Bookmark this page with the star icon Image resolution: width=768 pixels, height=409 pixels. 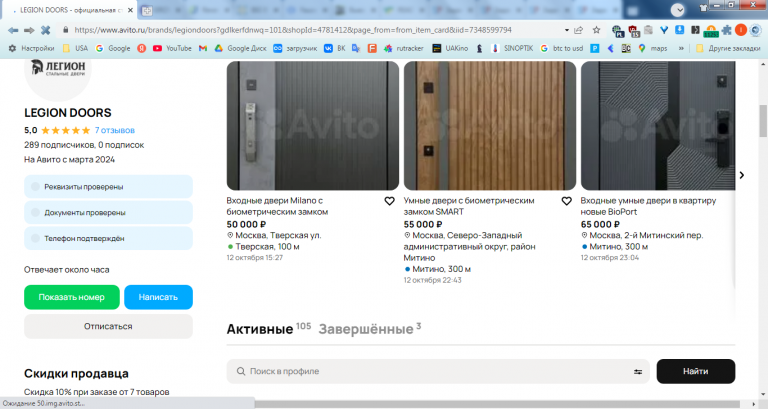click(x=596, y=30)
